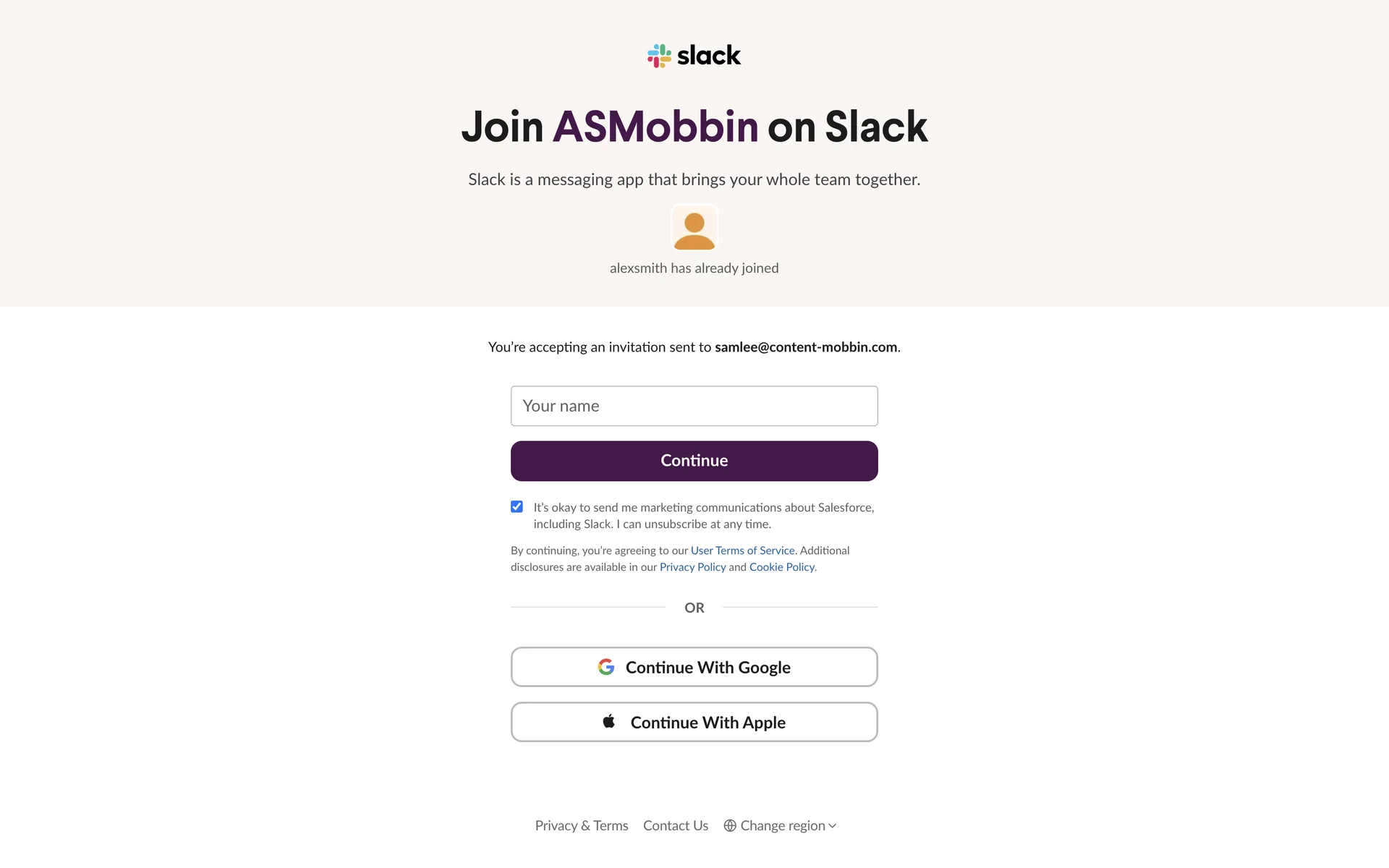Viewport: 1389px width, 868px height.
Task: Click the chevron next to Change region
Action: point(833,826)
